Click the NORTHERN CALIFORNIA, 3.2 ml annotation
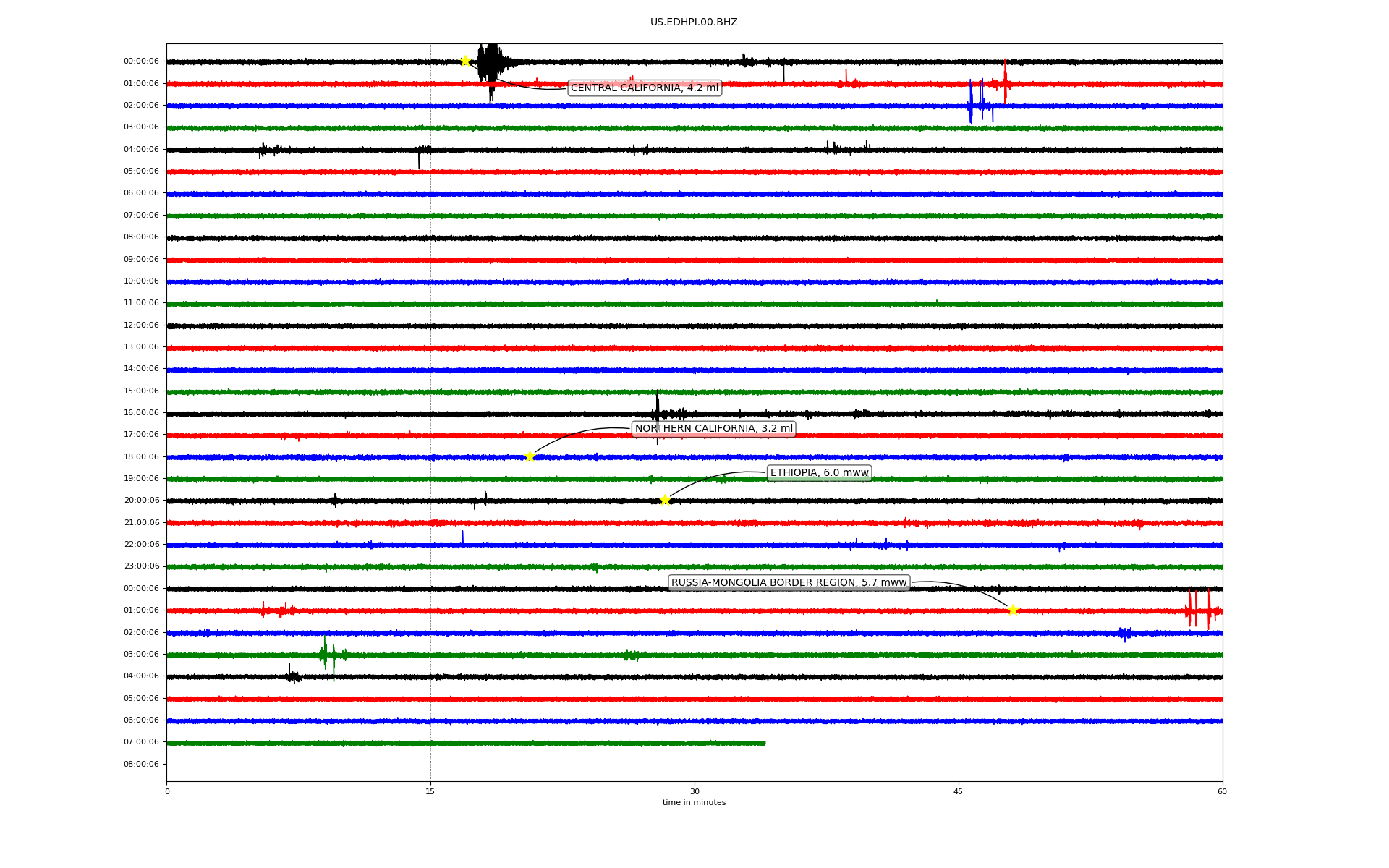The height and width of the screenshot is (868, 1389). pos(713,429)
